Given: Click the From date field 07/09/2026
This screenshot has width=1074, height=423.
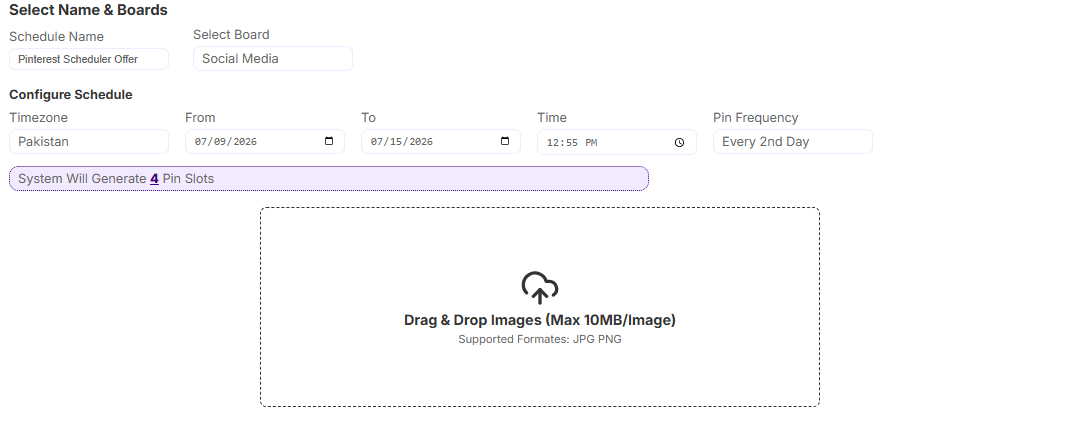Looking at the screenshot, I should click(265, 142).
